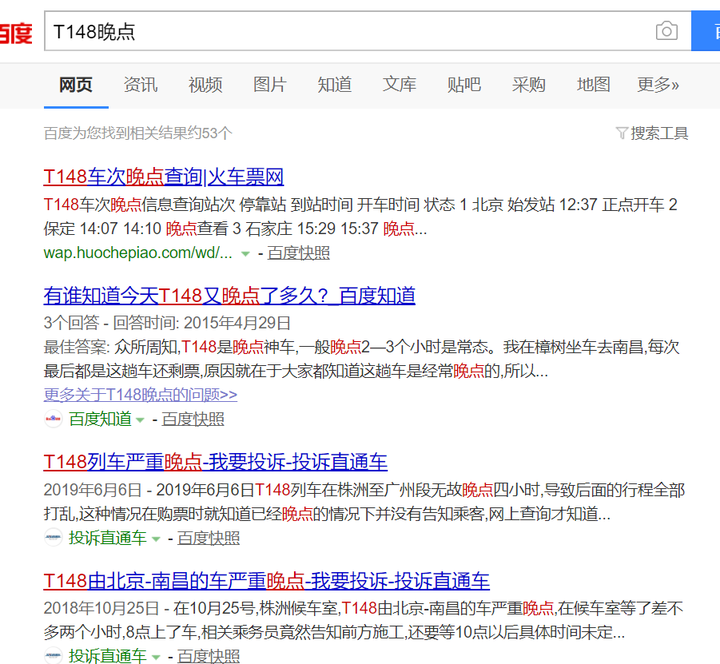Click the search tools filter icon
Image resolution: width=720 pixels, height=664 pixels.
(x=621, y=133)
